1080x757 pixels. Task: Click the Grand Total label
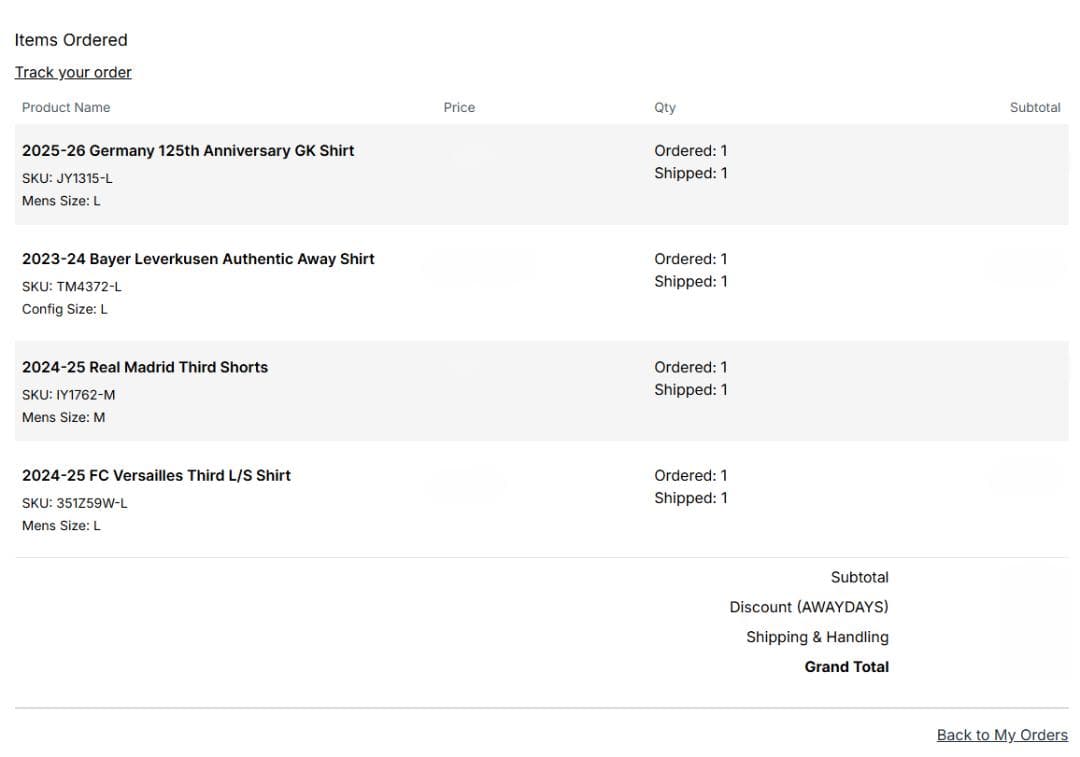[x=847, y=667]
